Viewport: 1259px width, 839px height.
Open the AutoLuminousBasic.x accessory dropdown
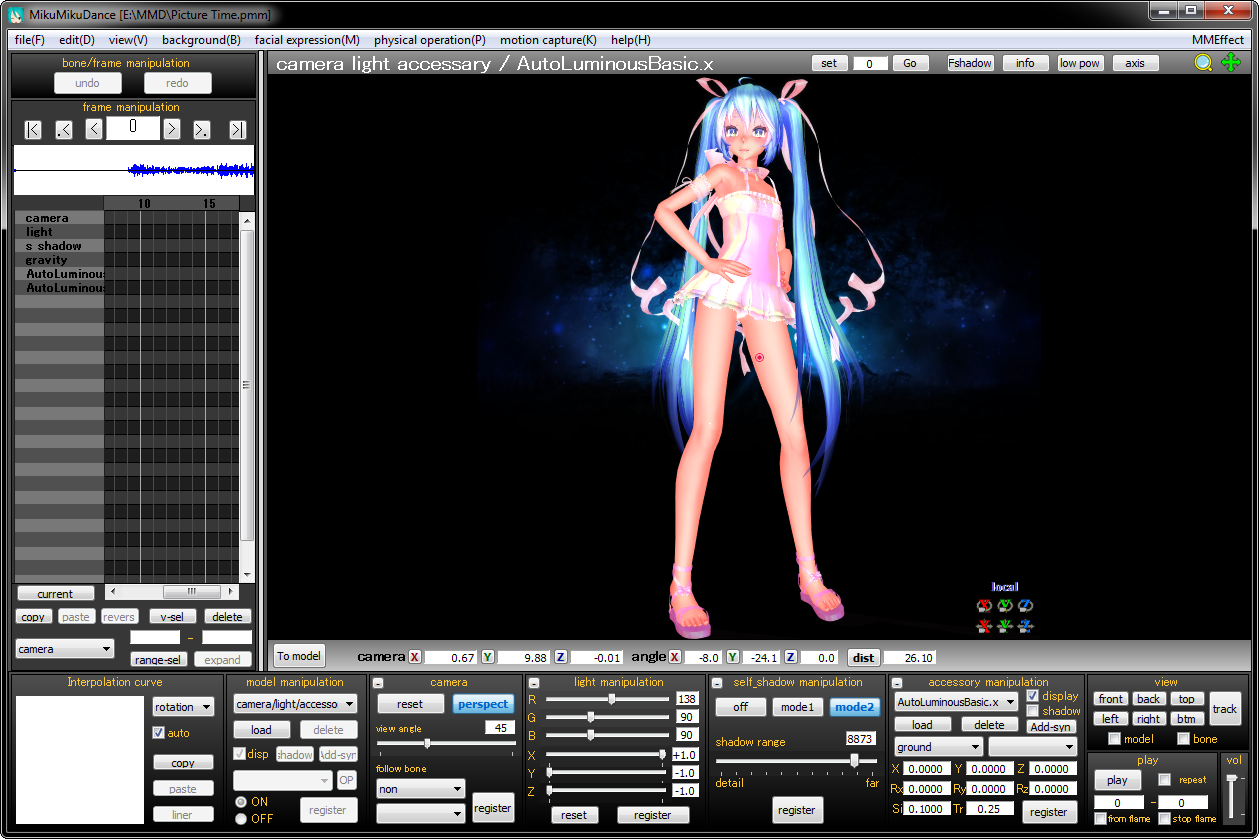[x=956, y=702]
